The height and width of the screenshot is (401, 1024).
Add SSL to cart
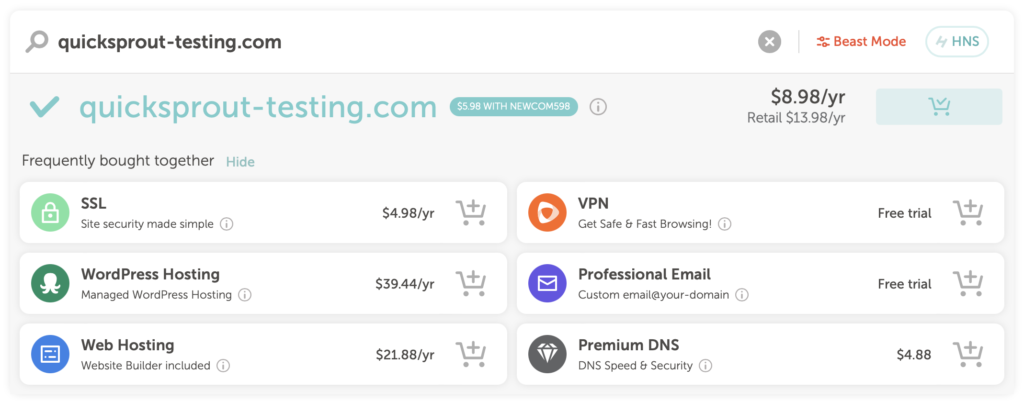pyautogui.click(x=471, y=213)
